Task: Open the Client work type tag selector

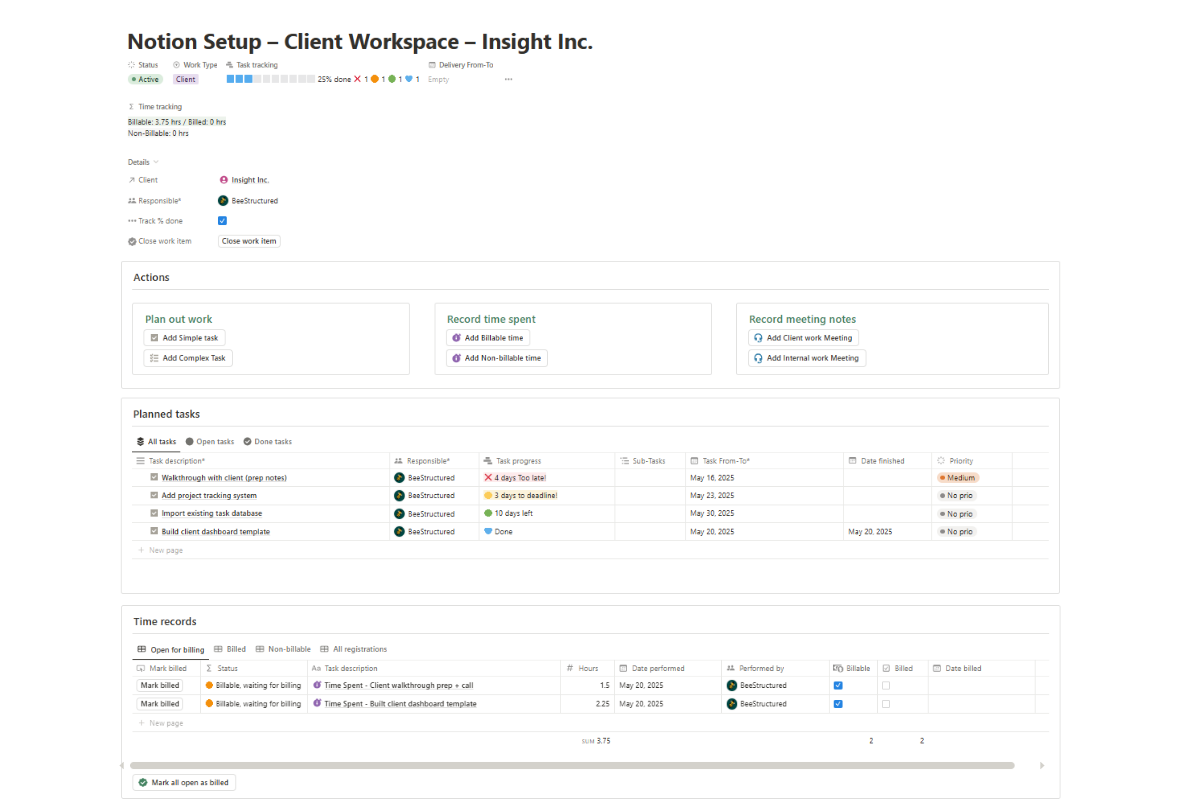Action: pos(186,79)
